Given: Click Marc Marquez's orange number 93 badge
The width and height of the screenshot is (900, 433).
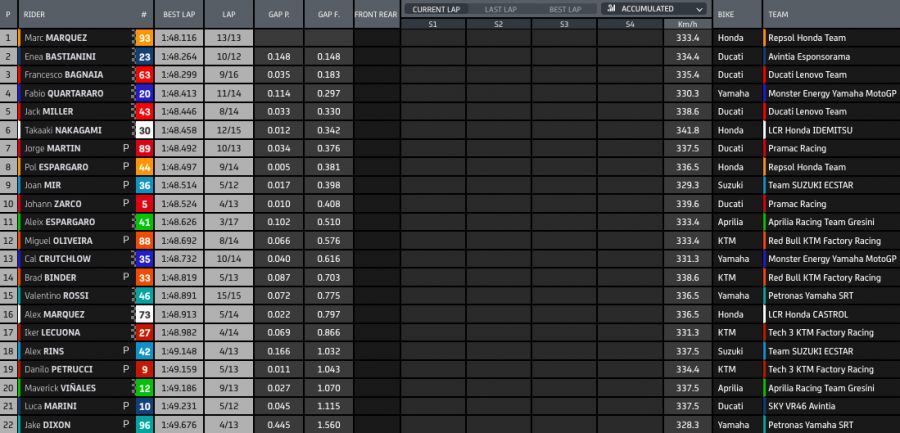Looking at the screenshot, I should tap(145, 38).
